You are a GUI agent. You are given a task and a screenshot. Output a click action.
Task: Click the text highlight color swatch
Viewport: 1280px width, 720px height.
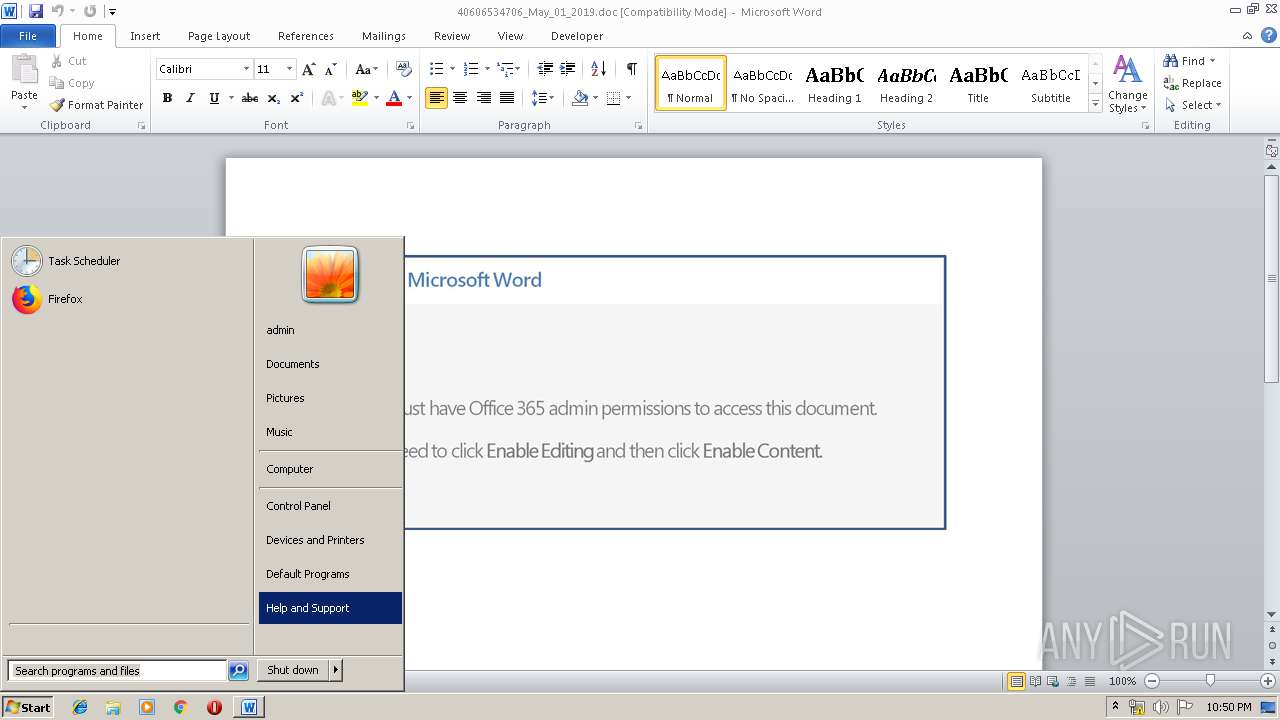tap(360, 98)
